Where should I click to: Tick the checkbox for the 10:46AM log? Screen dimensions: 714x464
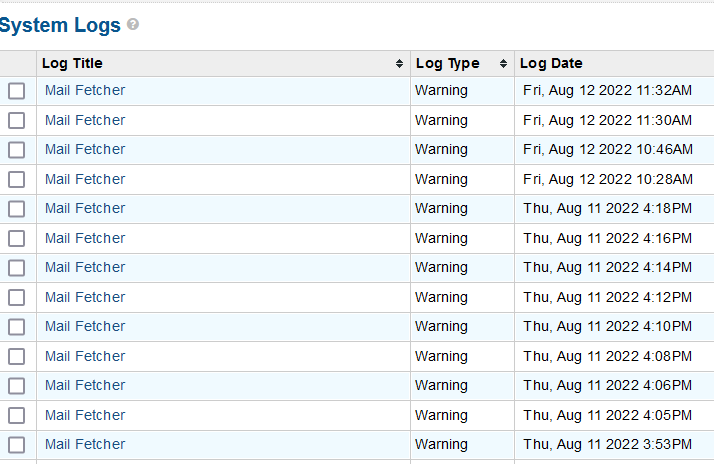pyautogui.click(x=17, y=150)
